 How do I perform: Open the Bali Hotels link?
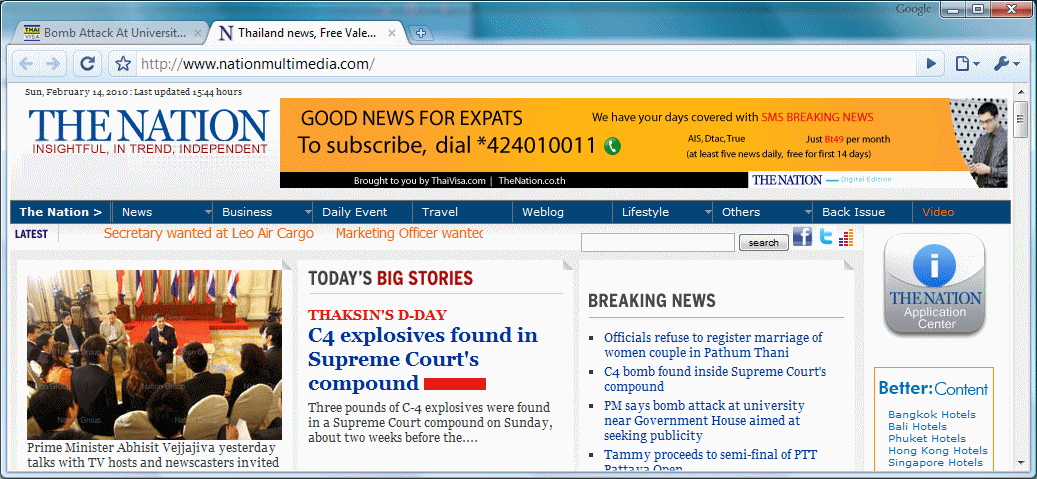point(917,427)
